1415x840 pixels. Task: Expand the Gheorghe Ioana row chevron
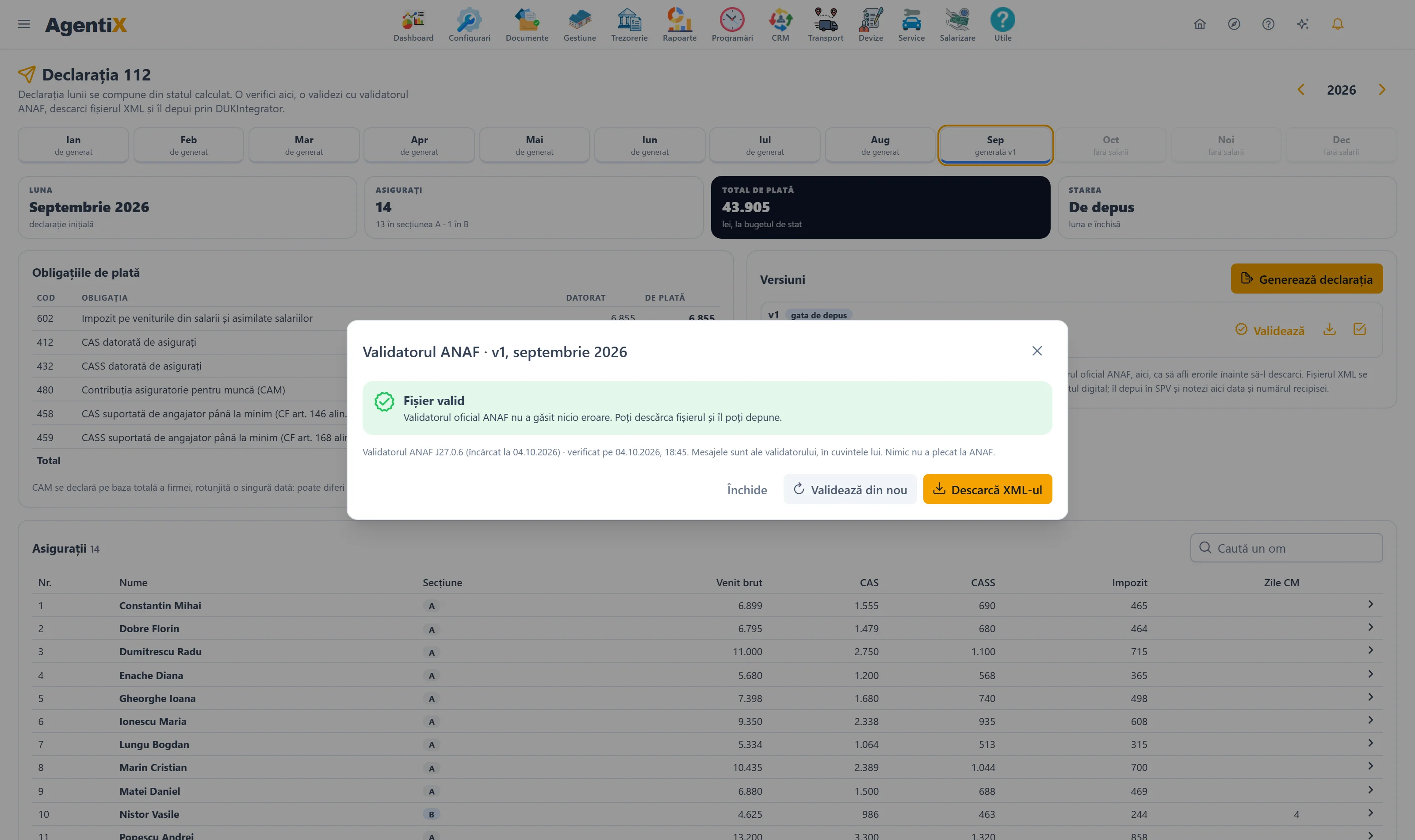tap(1370, 697)
